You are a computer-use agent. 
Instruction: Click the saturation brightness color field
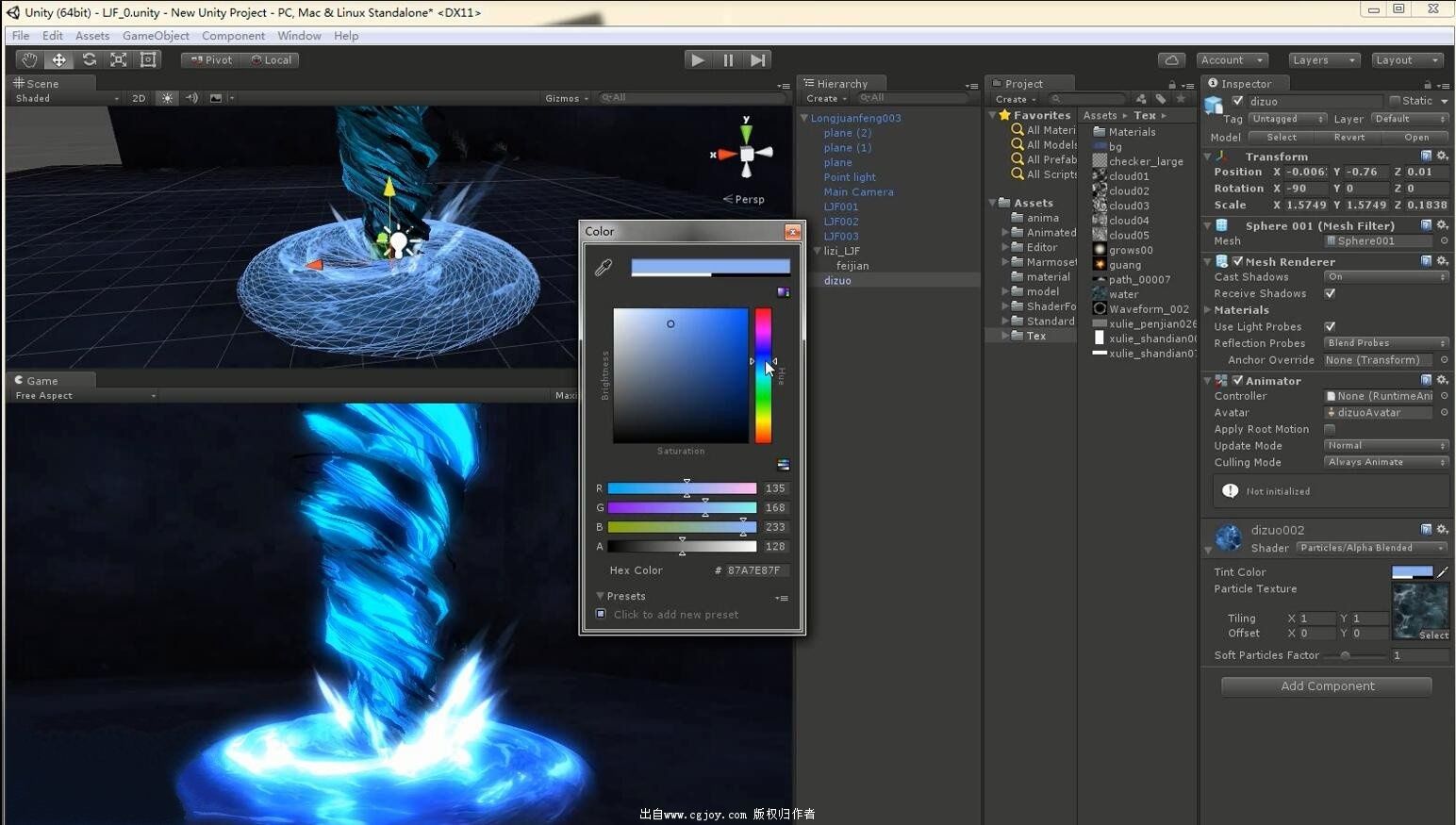click(681, 375)
